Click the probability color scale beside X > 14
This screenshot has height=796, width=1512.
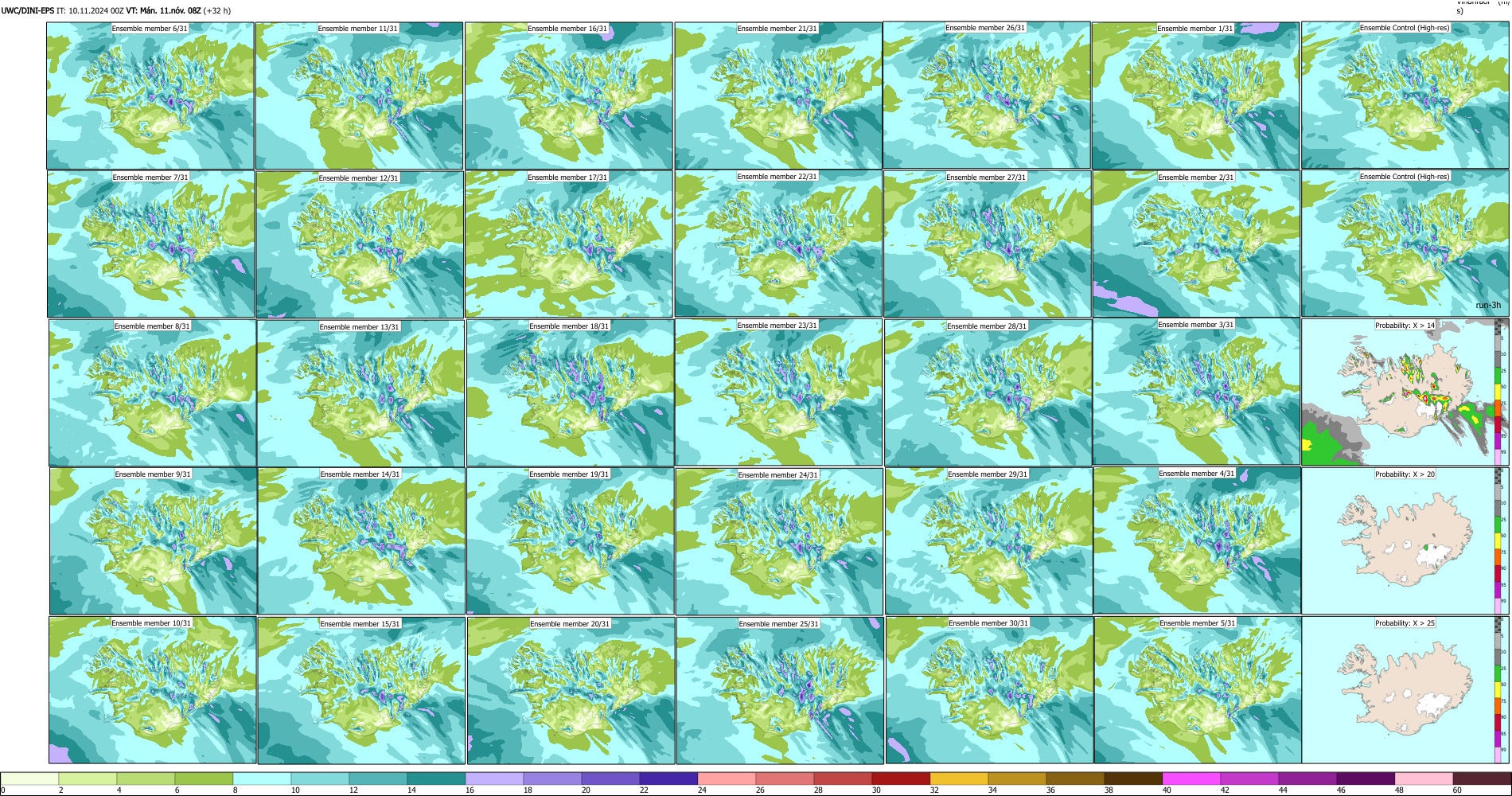(x=1499, y=392)
